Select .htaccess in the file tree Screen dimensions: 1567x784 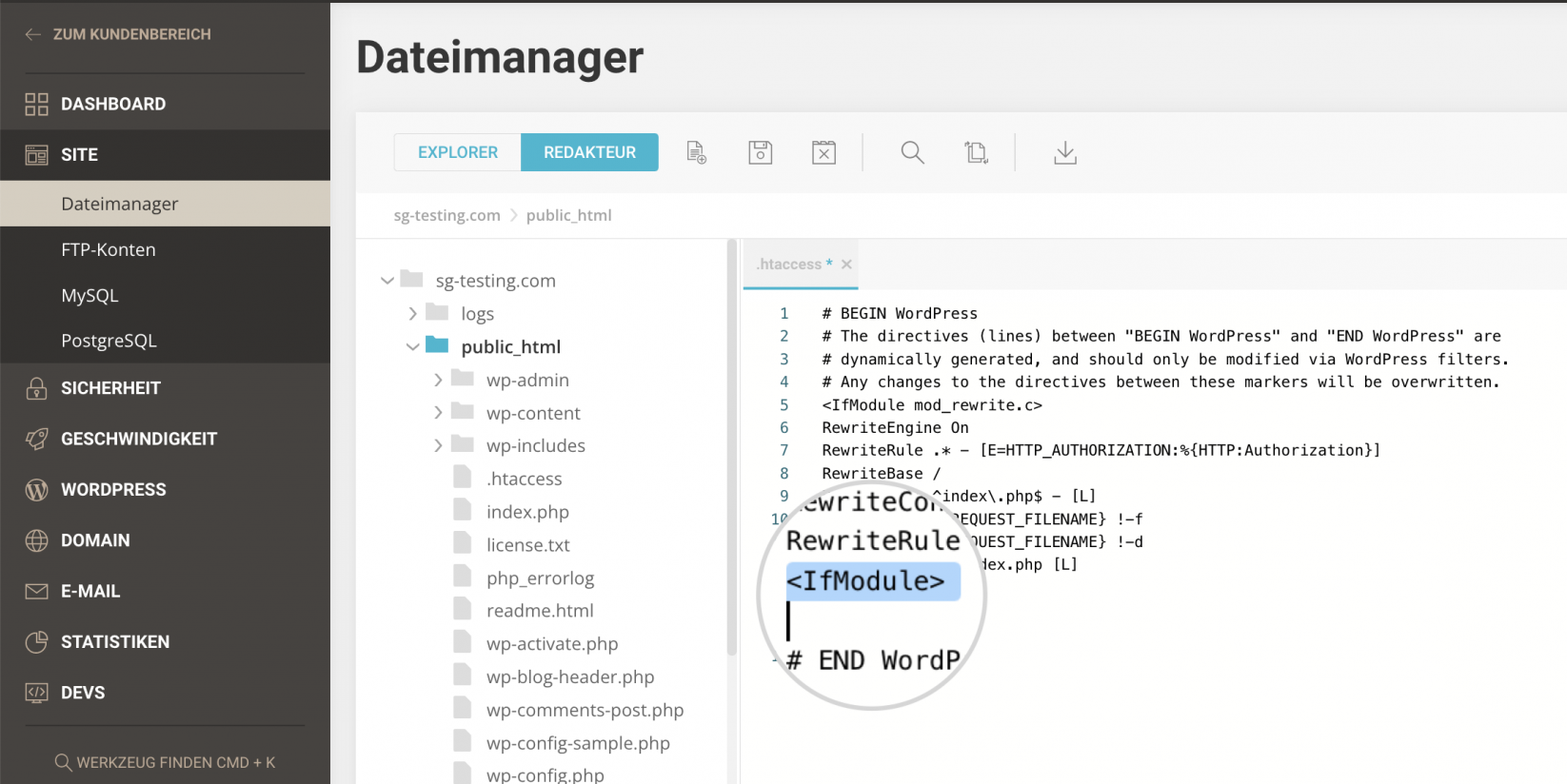point(524,479)
